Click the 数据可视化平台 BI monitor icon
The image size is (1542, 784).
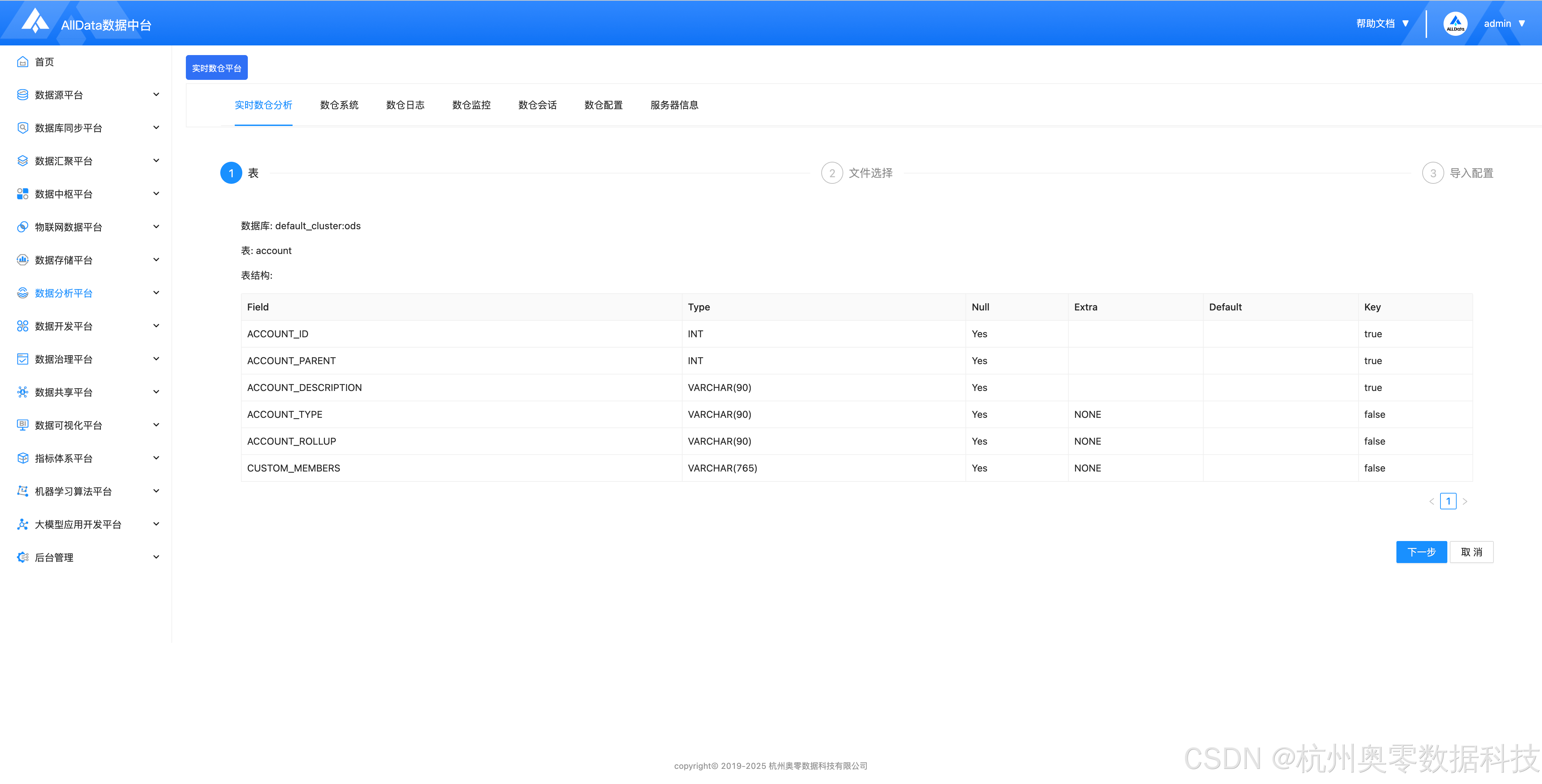point(23,425)
